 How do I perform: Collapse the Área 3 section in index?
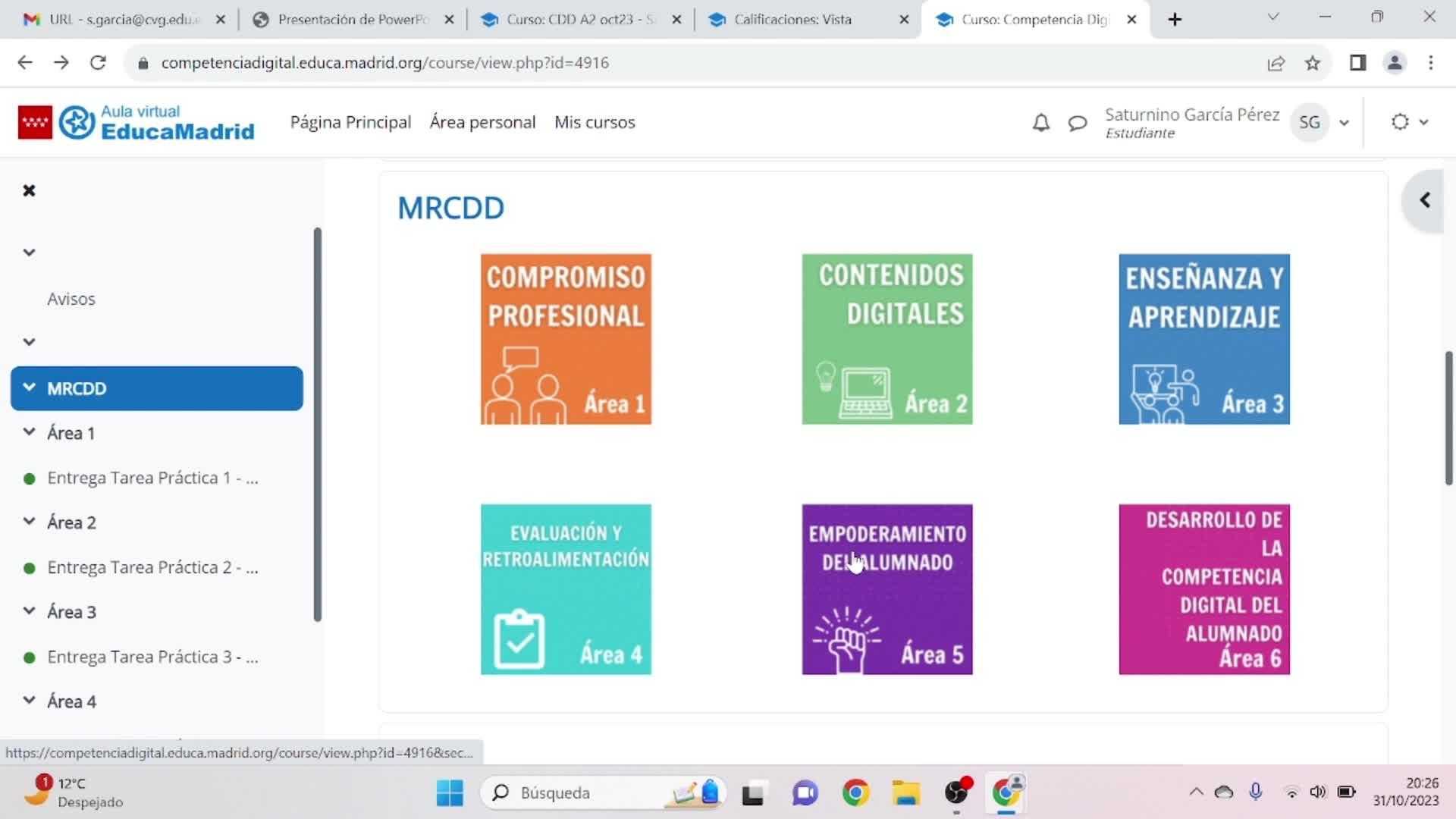(29, 611)
